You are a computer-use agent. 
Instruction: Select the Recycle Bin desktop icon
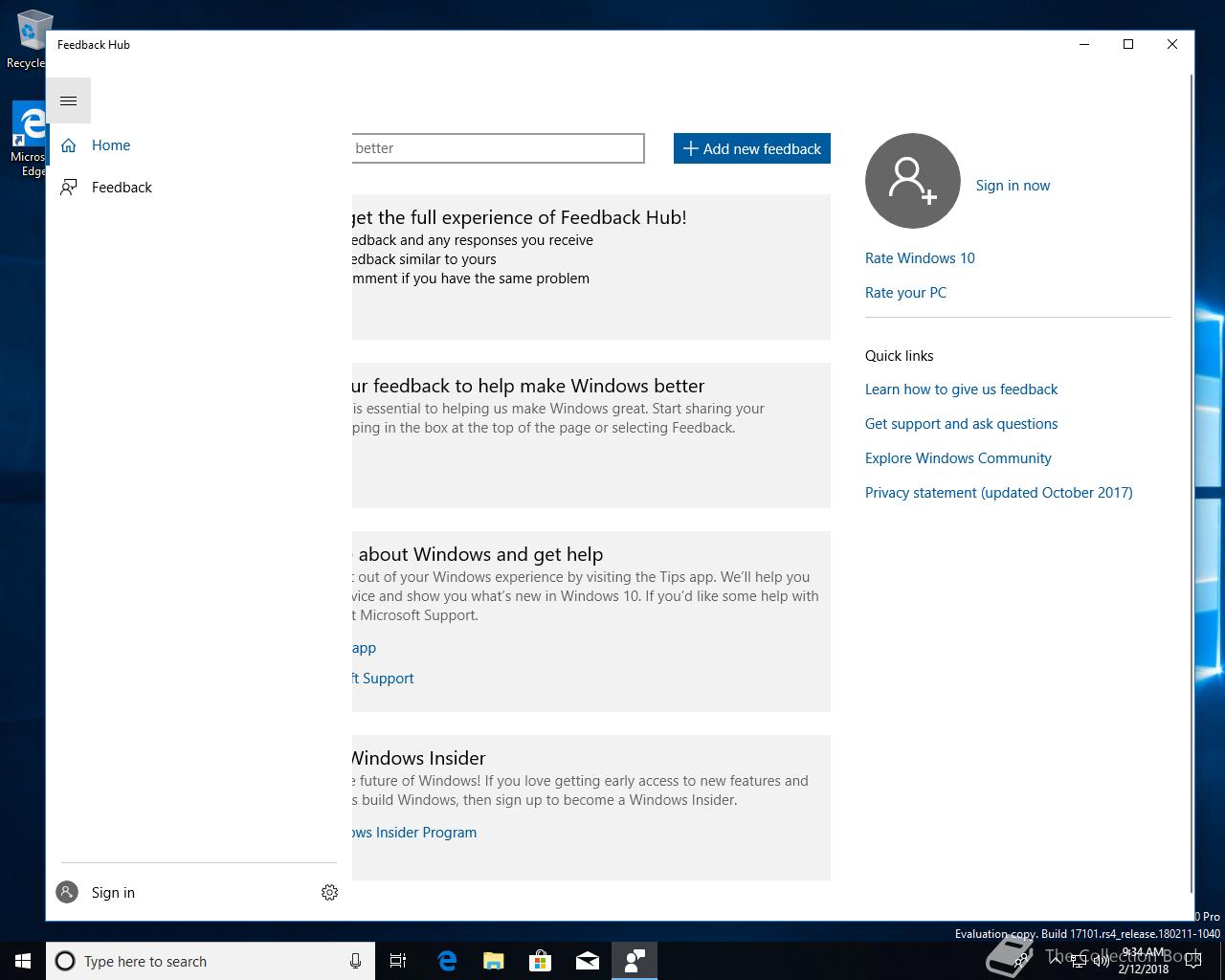pyautogui.click(x=27, y=40)
